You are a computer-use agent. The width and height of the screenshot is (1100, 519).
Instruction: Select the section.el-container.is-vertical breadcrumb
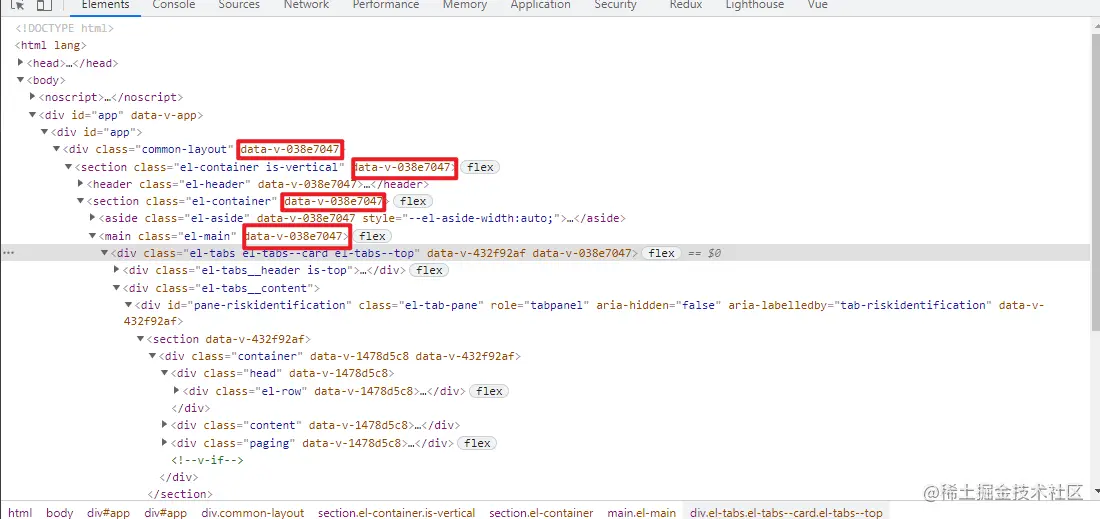coord(396,513)
